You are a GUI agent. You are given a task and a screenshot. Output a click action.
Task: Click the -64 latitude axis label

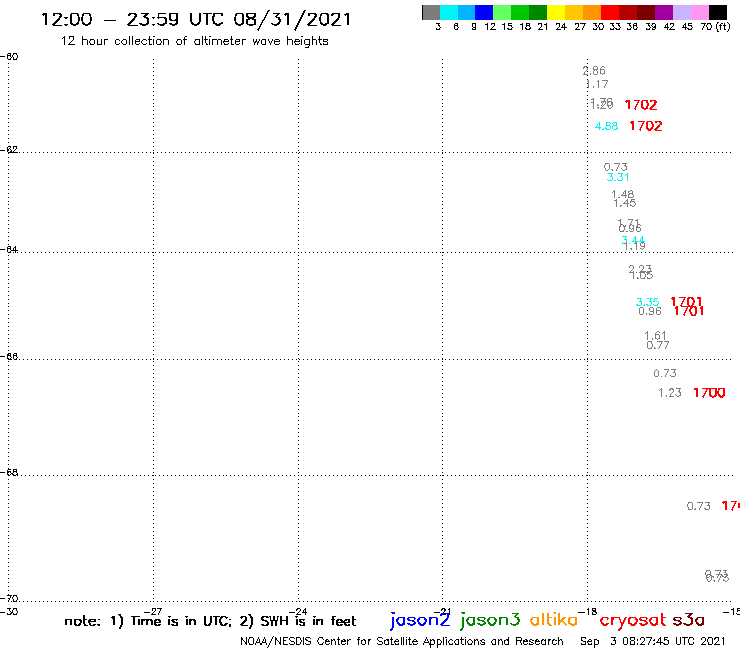[x=9, y=249]
